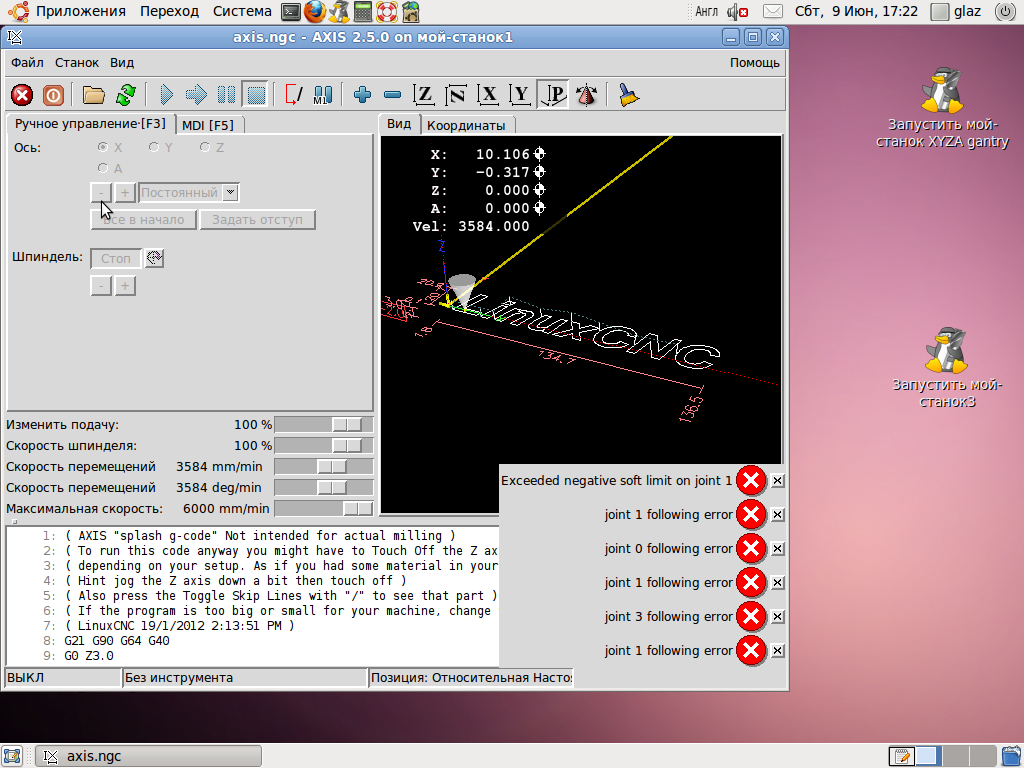Pause execution with pause icon

(x=226, y=95)
